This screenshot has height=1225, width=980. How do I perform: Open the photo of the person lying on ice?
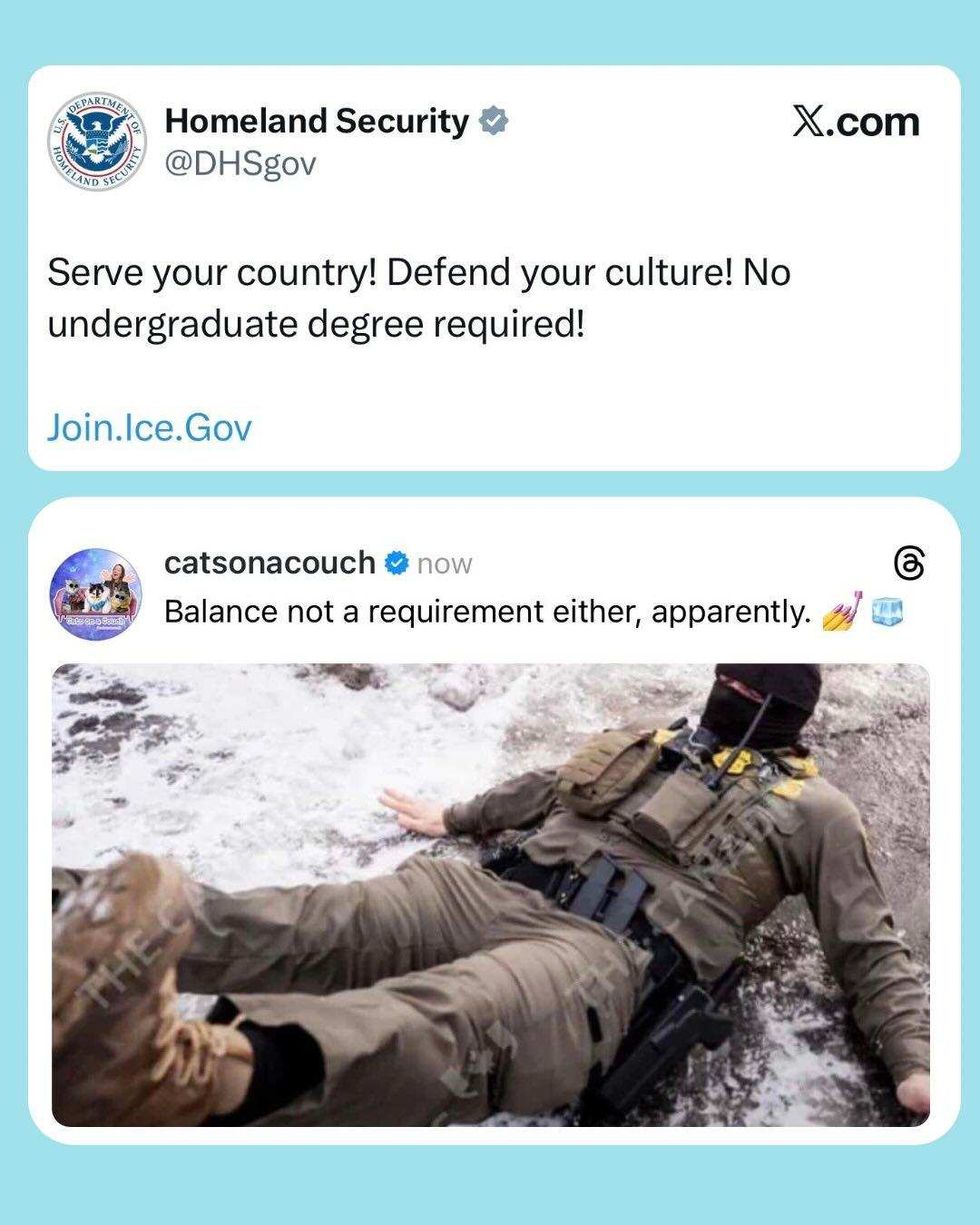pos(490,894)
